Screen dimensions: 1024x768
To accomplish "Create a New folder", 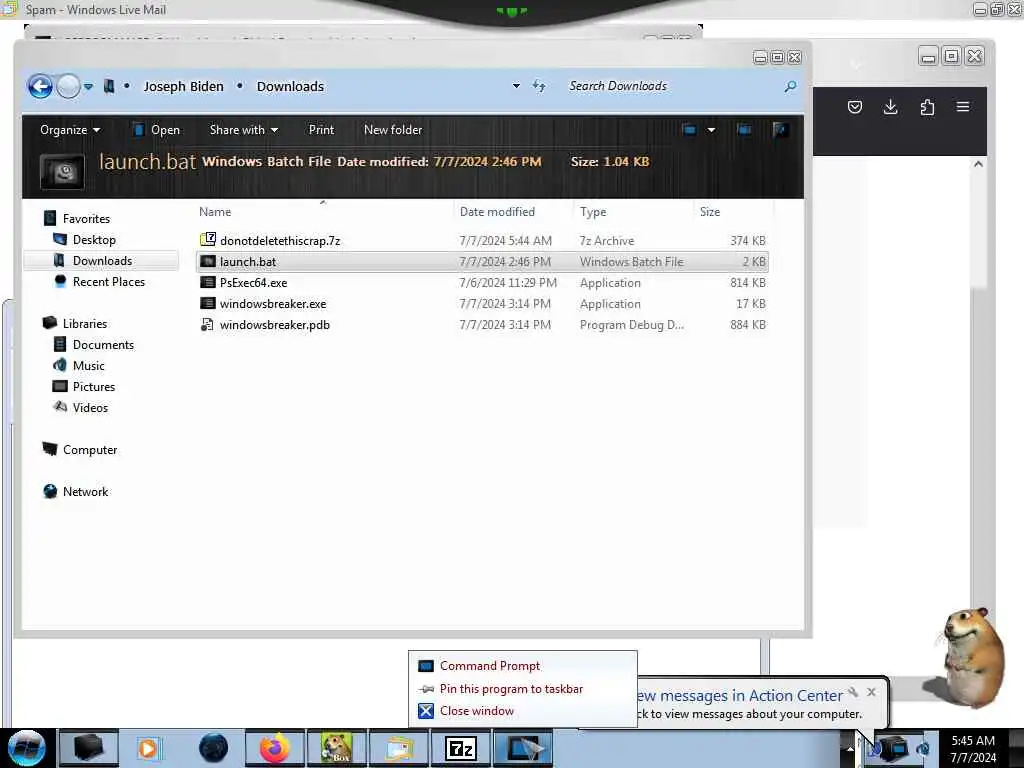I will coord(393,129).
